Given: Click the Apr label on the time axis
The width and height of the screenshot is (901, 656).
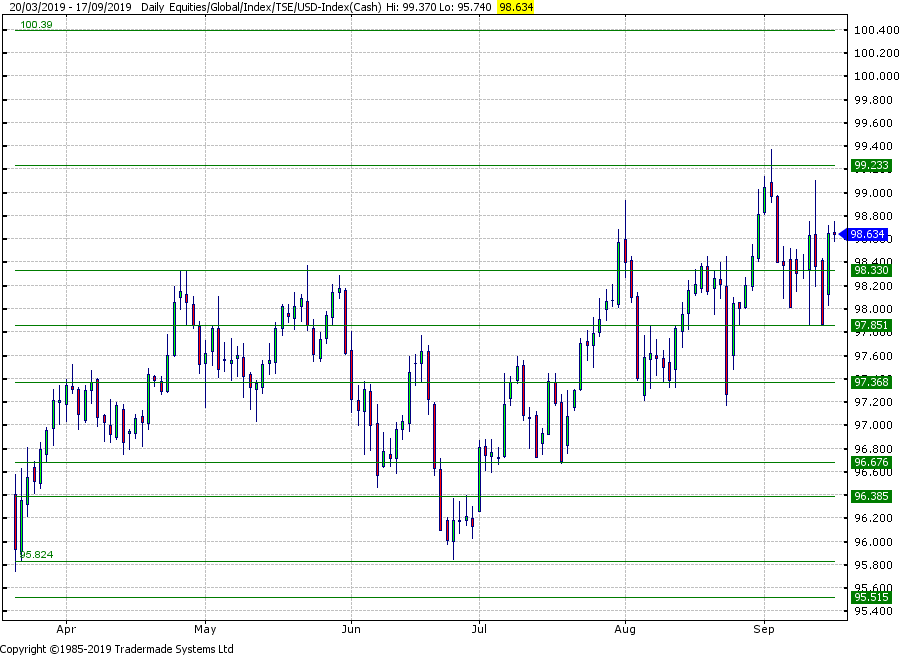Looking at the screenshot, I should [66, 630].
